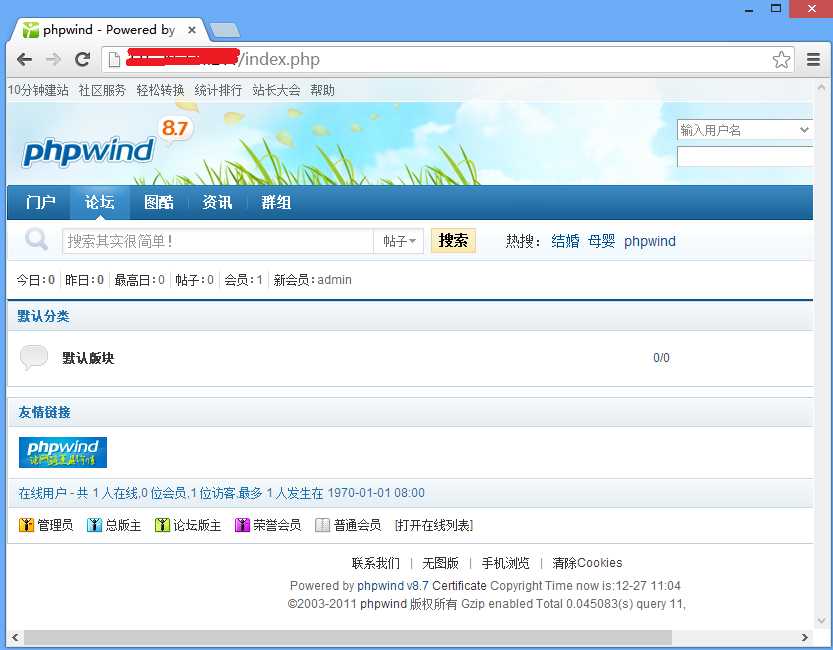833x650 pixels.
Task: Open the 输入用户名 login type dropdown
Action: (804, 130)
